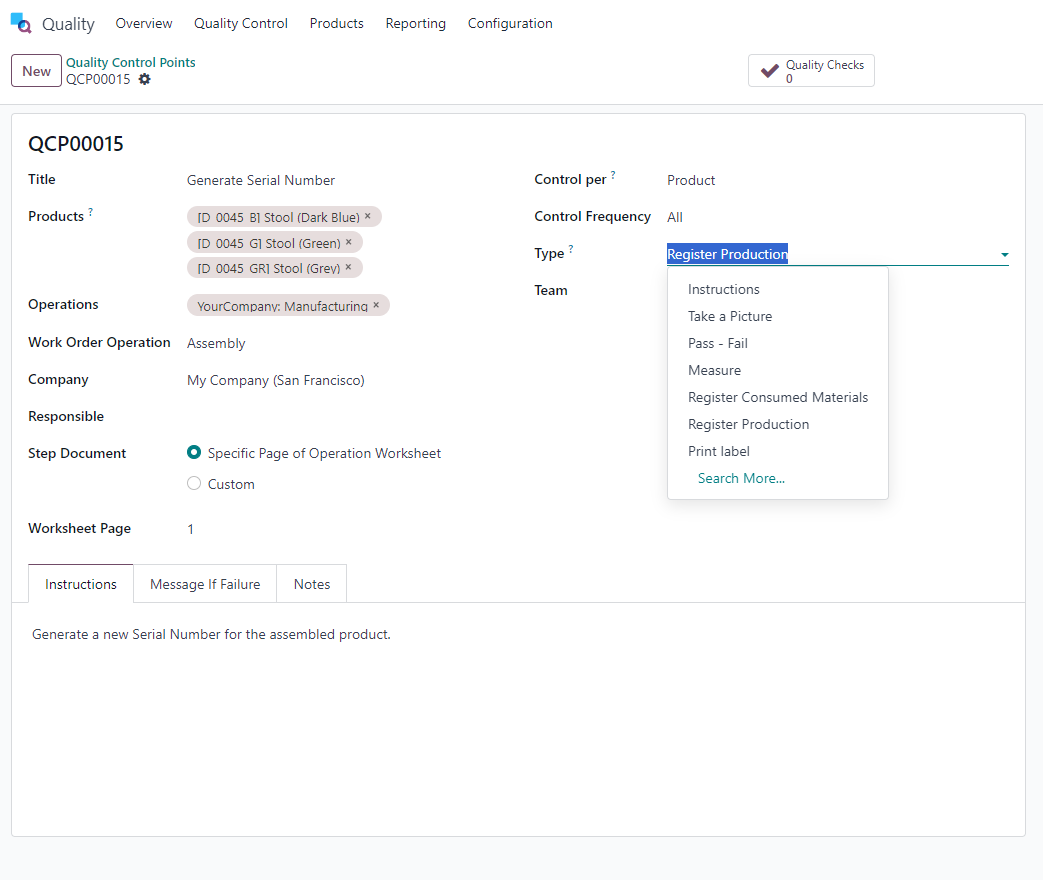Remove the Stool (Green) product tag
This screenshot has height=880, width=1043.
click(x=349, y=242)
